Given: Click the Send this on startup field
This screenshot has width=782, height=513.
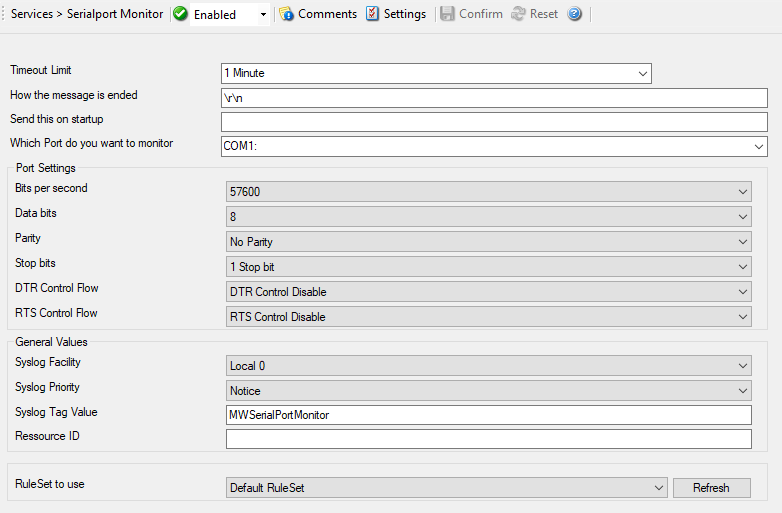Looking at the screenshot, I should point(494,122).
